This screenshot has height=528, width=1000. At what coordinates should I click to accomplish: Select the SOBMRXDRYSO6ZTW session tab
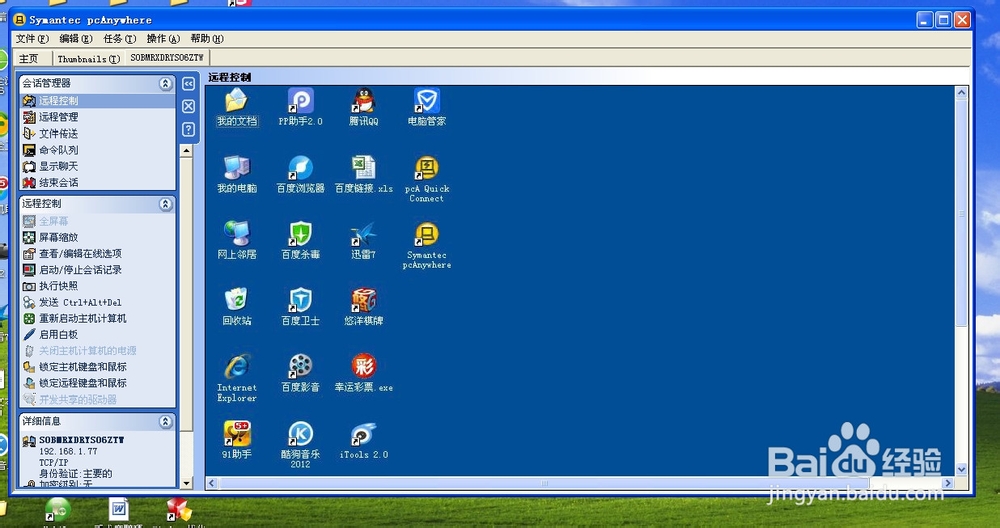167,58
